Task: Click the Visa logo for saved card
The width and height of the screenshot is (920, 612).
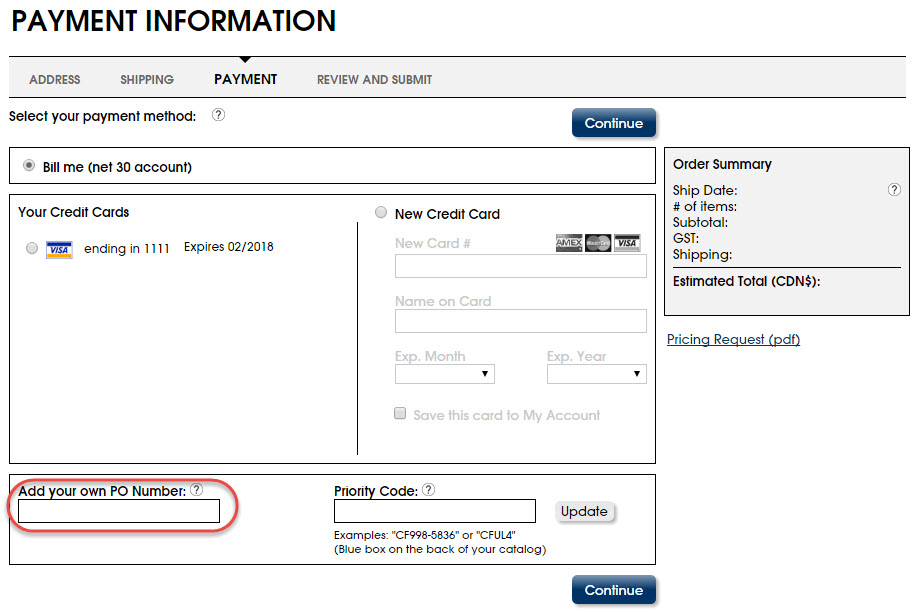Action: (59, 249)
